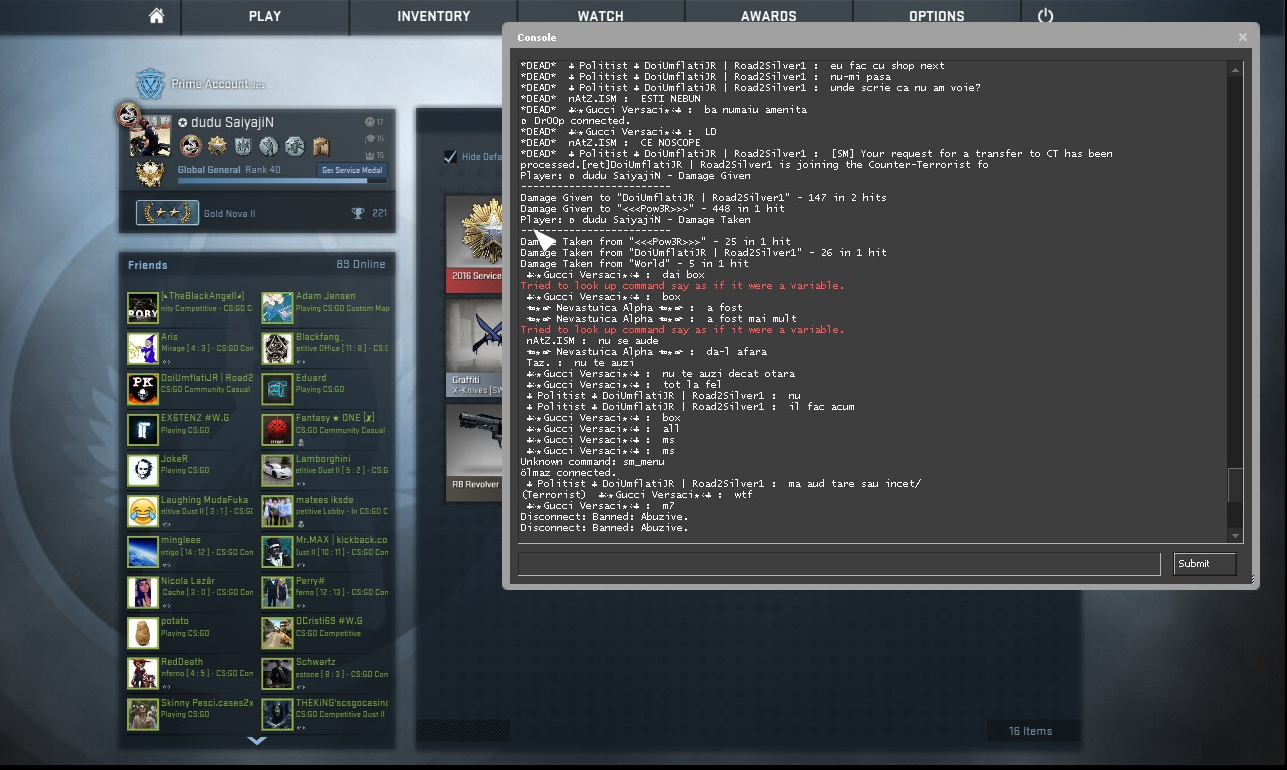Open the INVENTORY menu
The width and height of the screenshot is (1287, 770).
[x=434, y=16]
